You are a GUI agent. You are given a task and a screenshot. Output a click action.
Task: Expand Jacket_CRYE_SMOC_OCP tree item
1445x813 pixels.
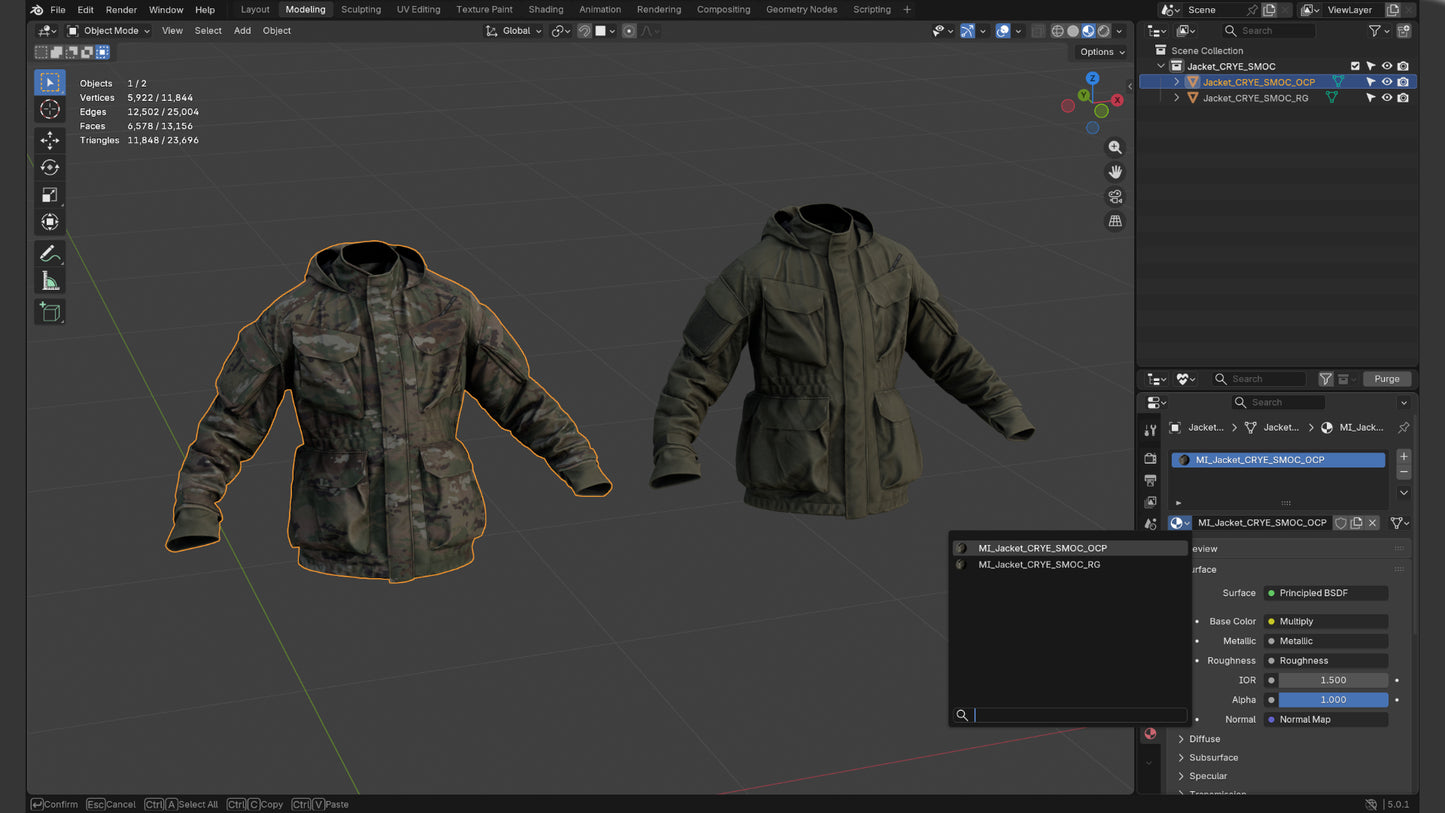point(1177,82)
